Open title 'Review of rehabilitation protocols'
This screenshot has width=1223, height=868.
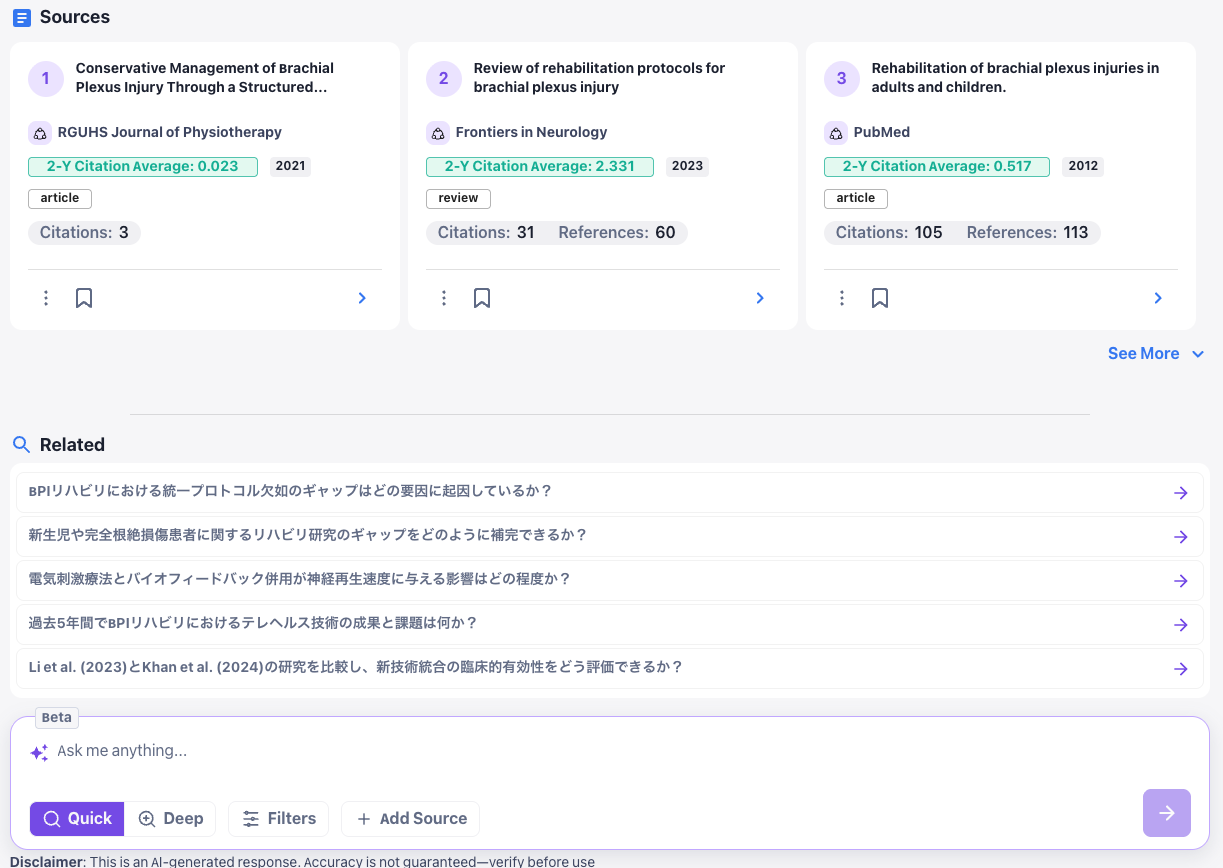click(599, 77)
